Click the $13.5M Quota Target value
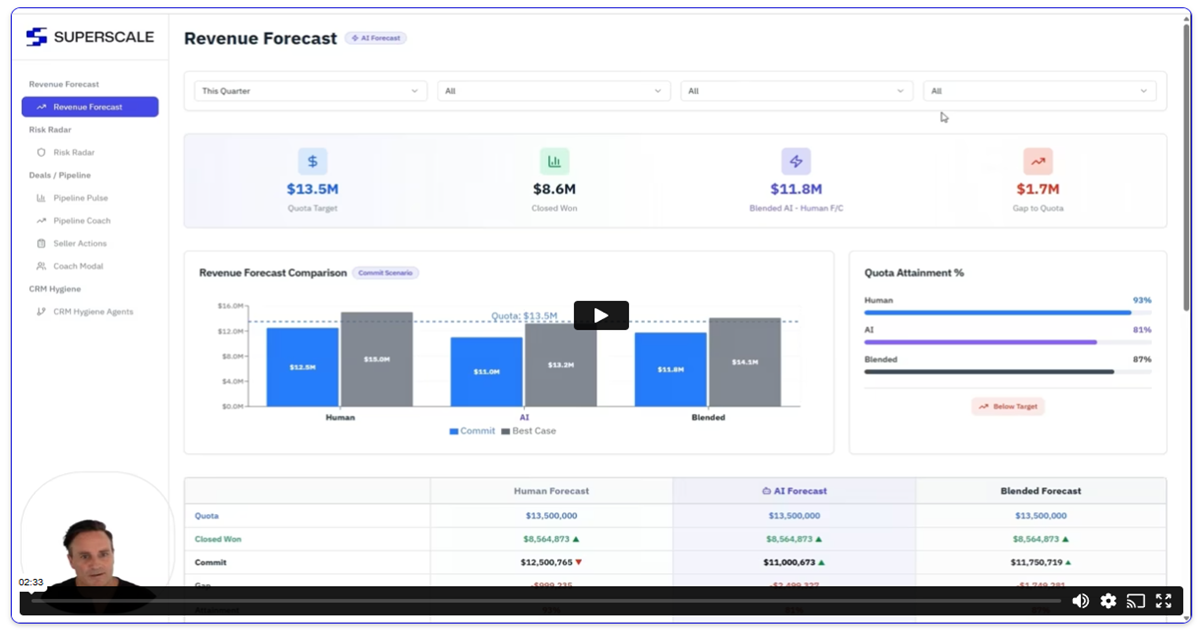 [312, 189]
